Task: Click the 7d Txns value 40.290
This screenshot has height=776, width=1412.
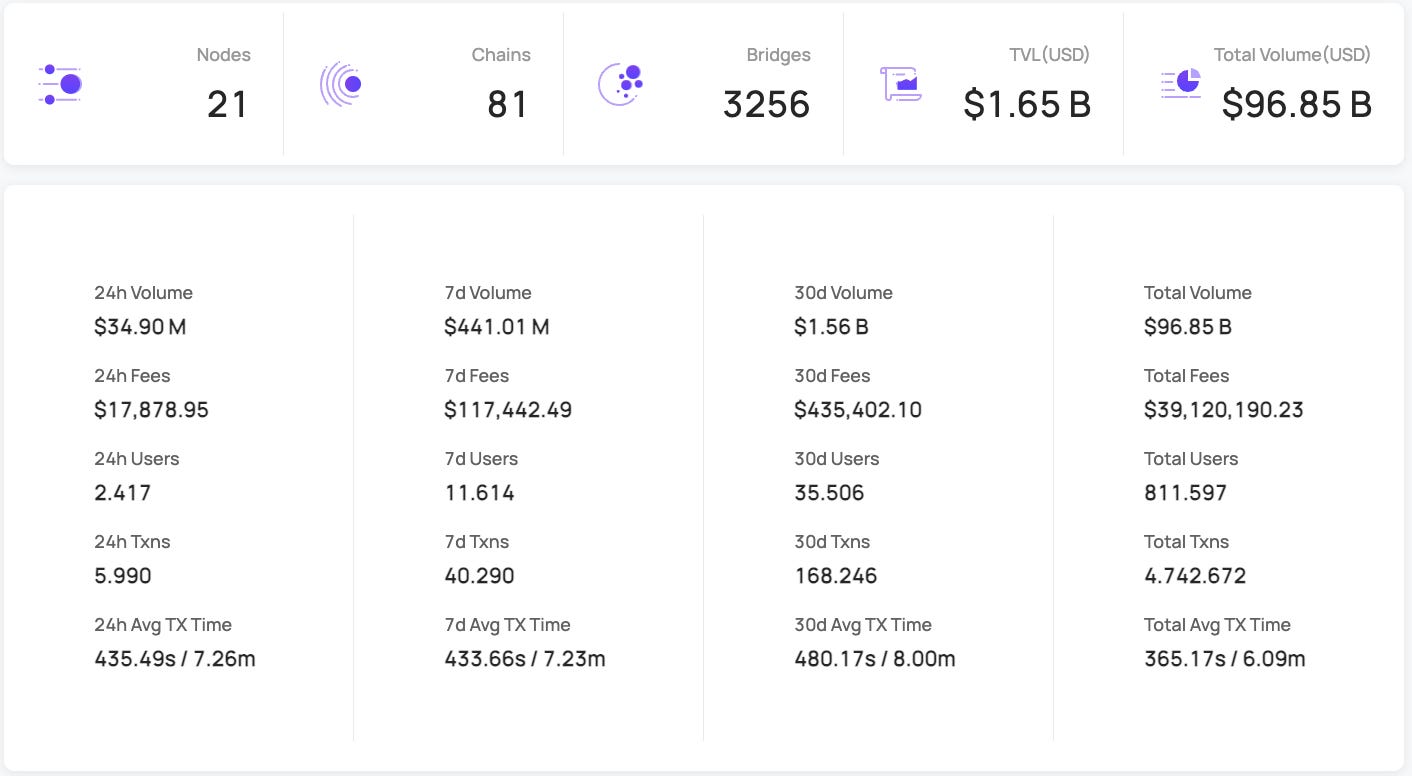Action: coord(480,575)
